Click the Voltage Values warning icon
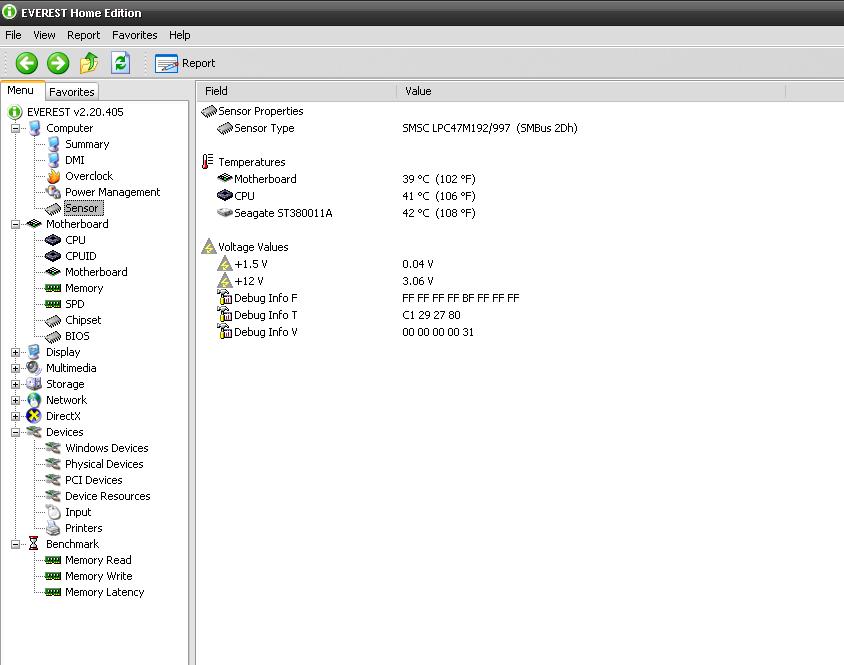Viewport: 844px width, 665px height. pos(208,247)
